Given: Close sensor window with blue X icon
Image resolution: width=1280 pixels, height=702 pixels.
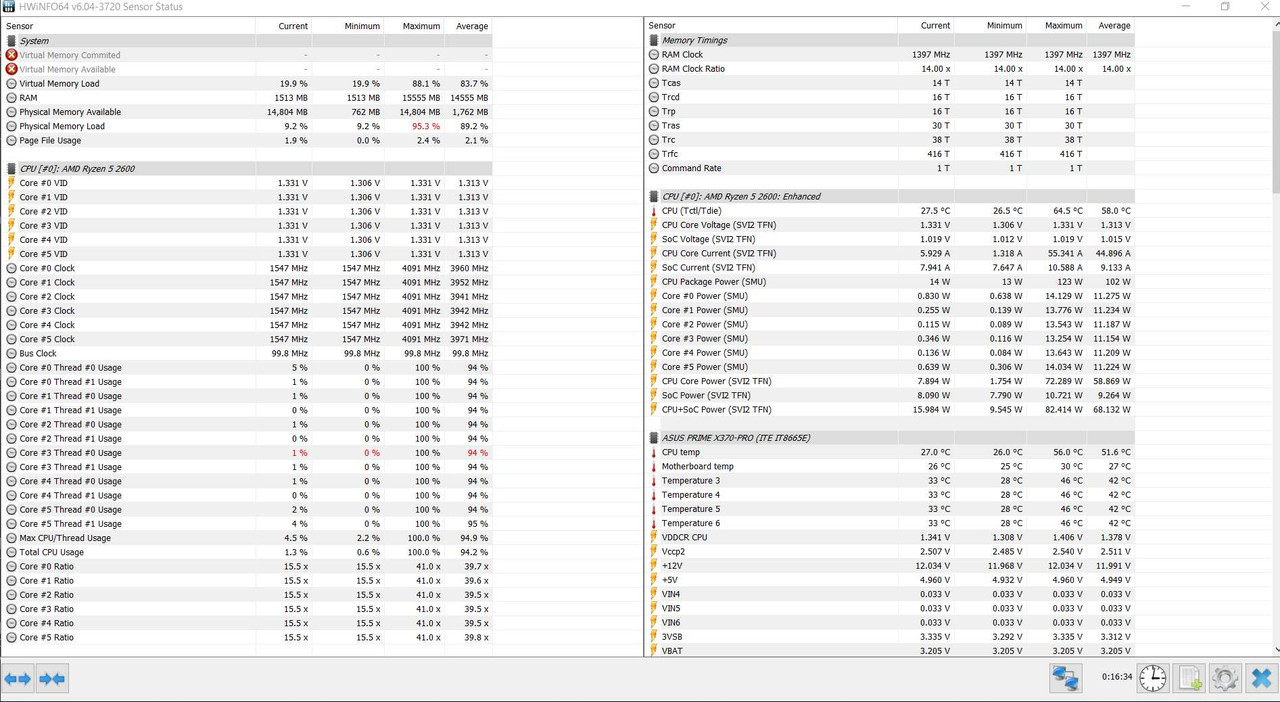Looking at the screenshot, I should [x=1261, y=678].
